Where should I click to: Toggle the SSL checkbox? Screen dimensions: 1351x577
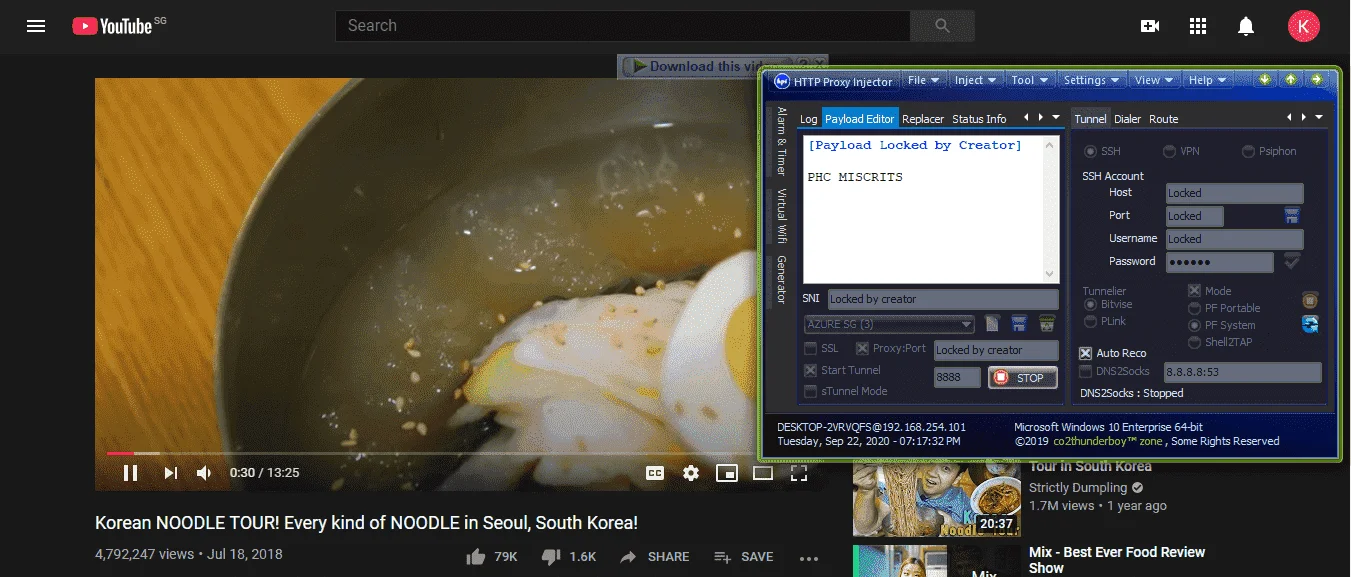click(811, 348)
